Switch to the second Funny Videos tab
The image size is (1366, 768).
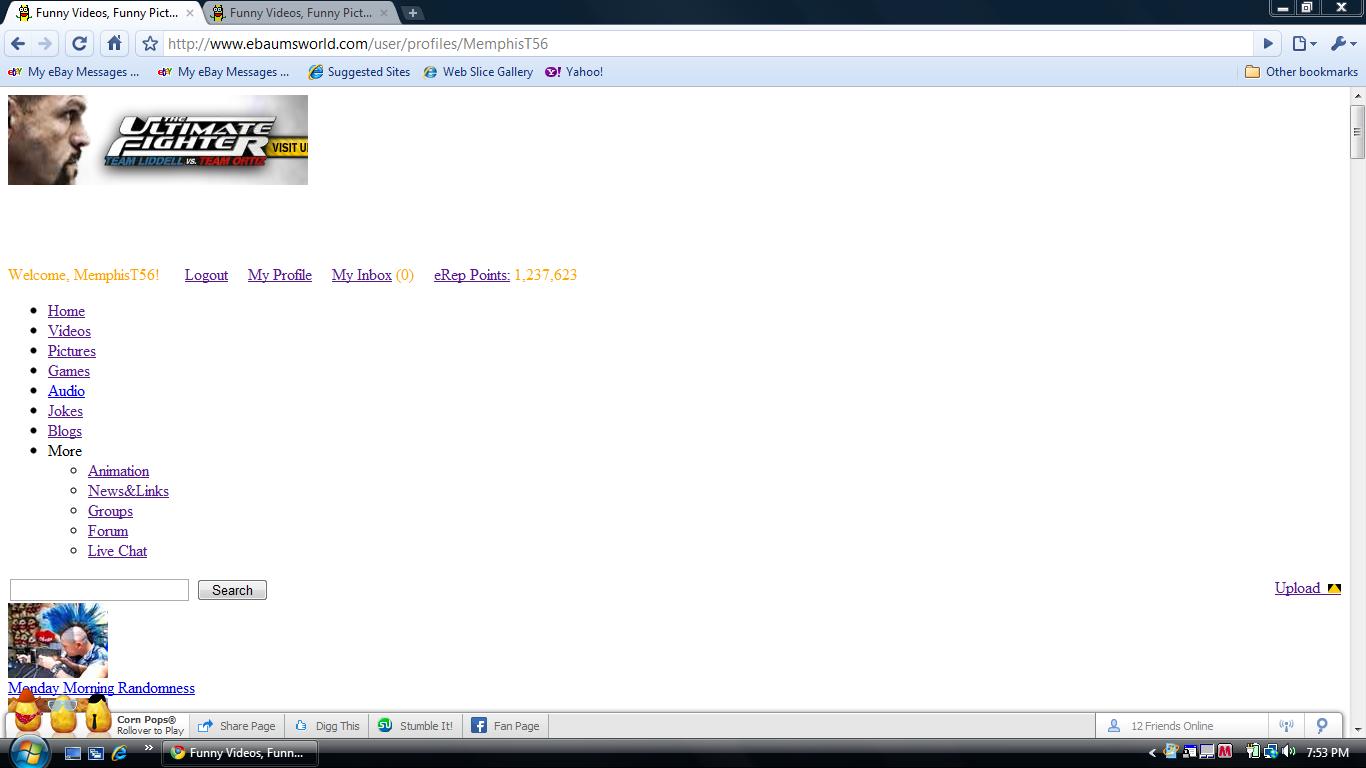click(300, 13)
